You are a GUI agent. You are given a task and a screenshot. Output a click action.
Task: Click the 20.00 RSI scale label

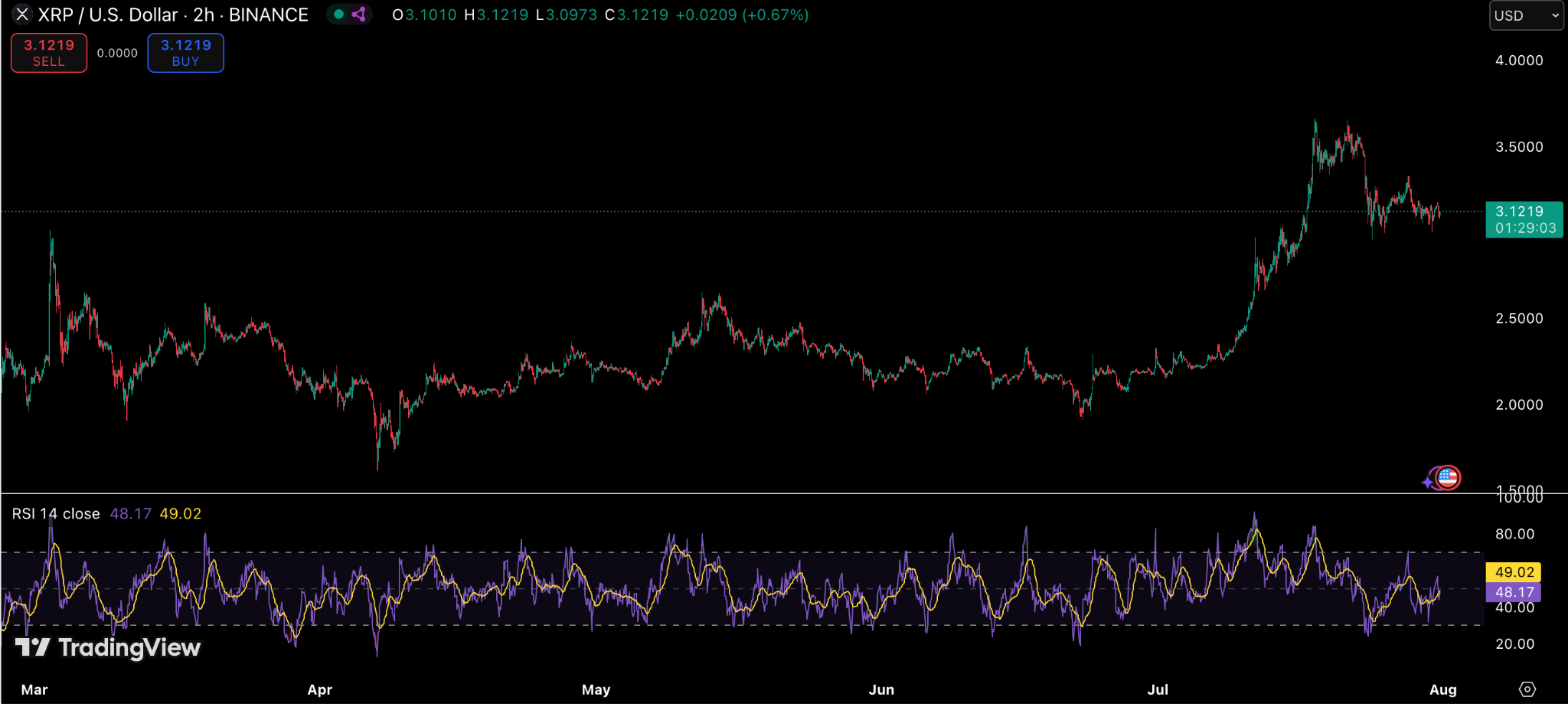point(1515,644)
